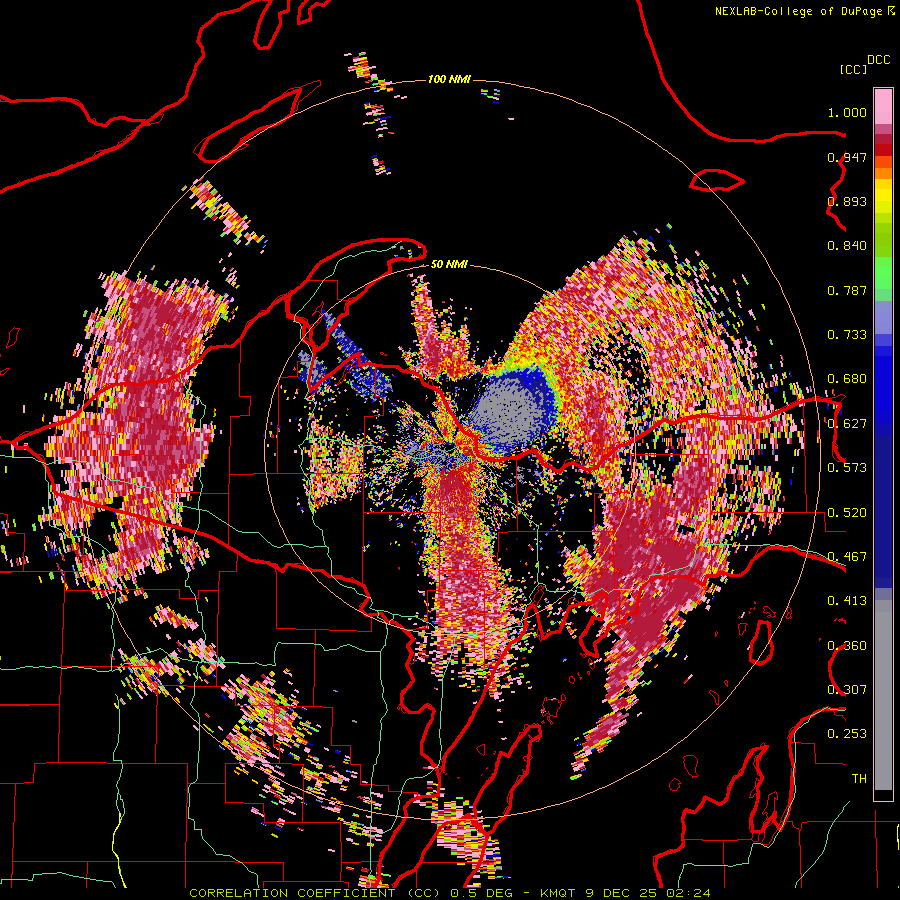Click the 0.467 legend value

tap(847, 557)
